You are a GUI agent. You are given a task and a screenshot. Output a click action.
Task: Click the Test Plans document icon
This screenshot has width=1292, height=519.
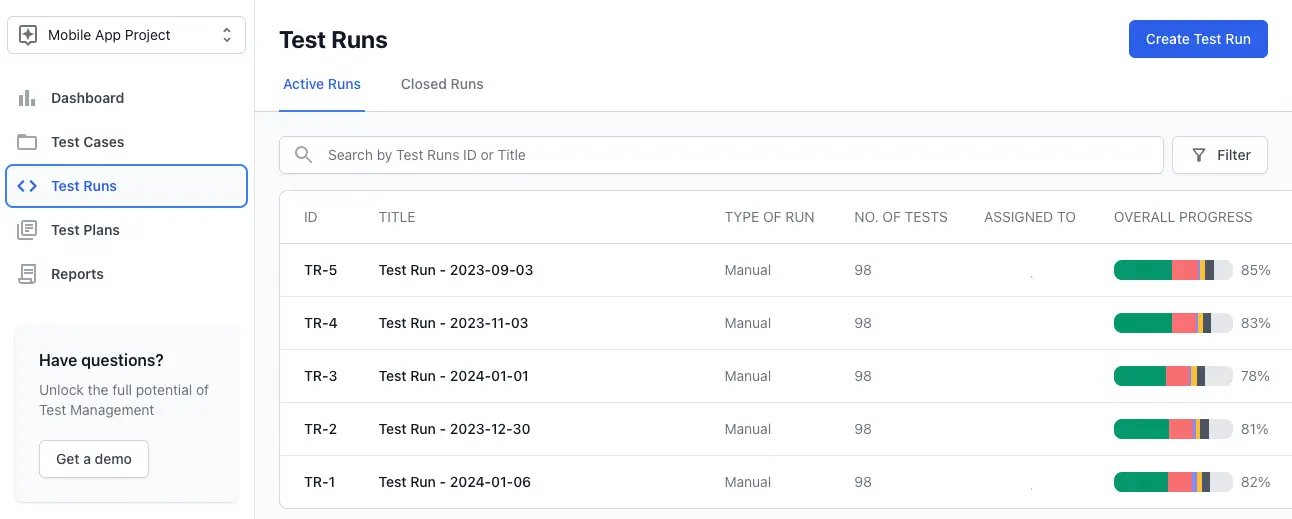coord(27,230)
